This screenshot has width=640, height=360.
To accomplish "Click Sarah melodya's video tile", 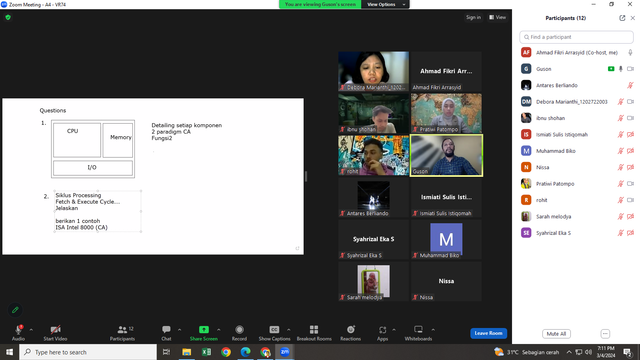I will (x=373, y=282).
